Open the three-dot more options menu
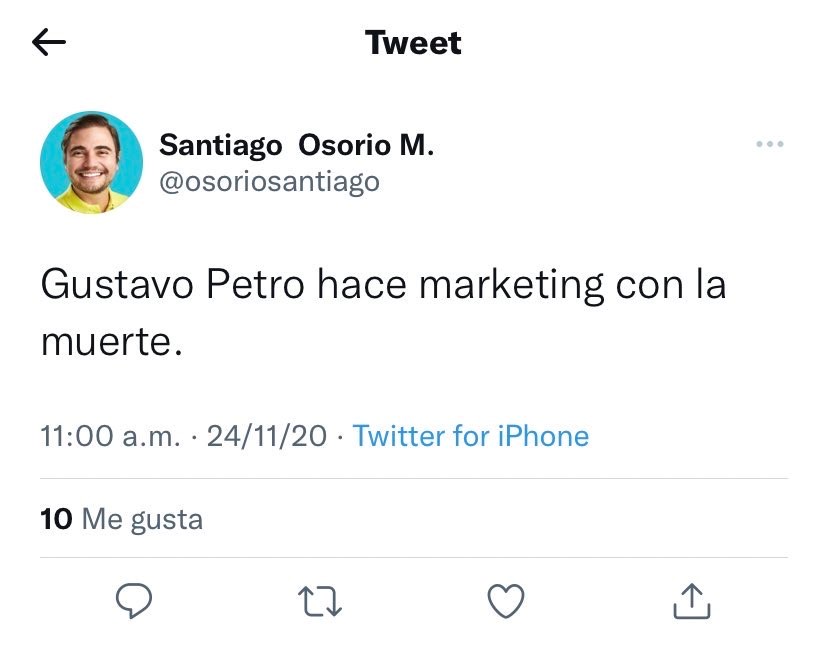 coord(769,145)
